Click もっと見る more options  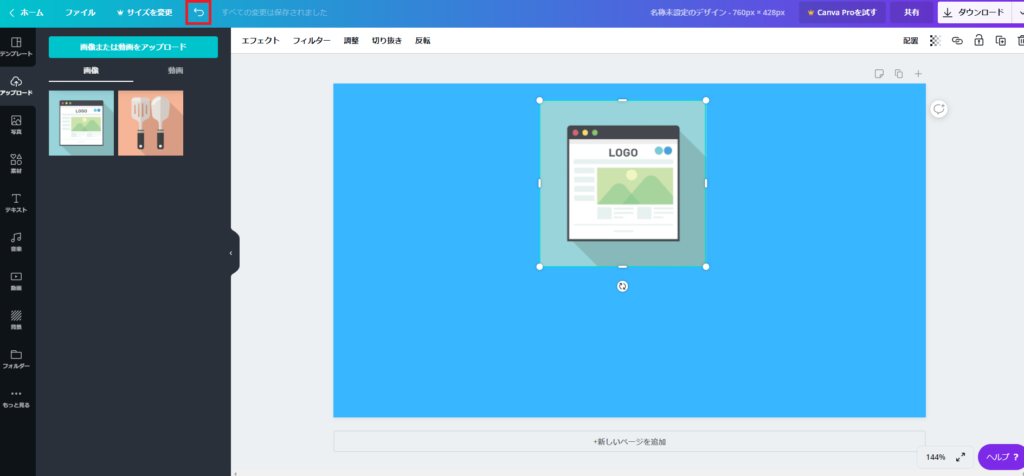[16, 398]
